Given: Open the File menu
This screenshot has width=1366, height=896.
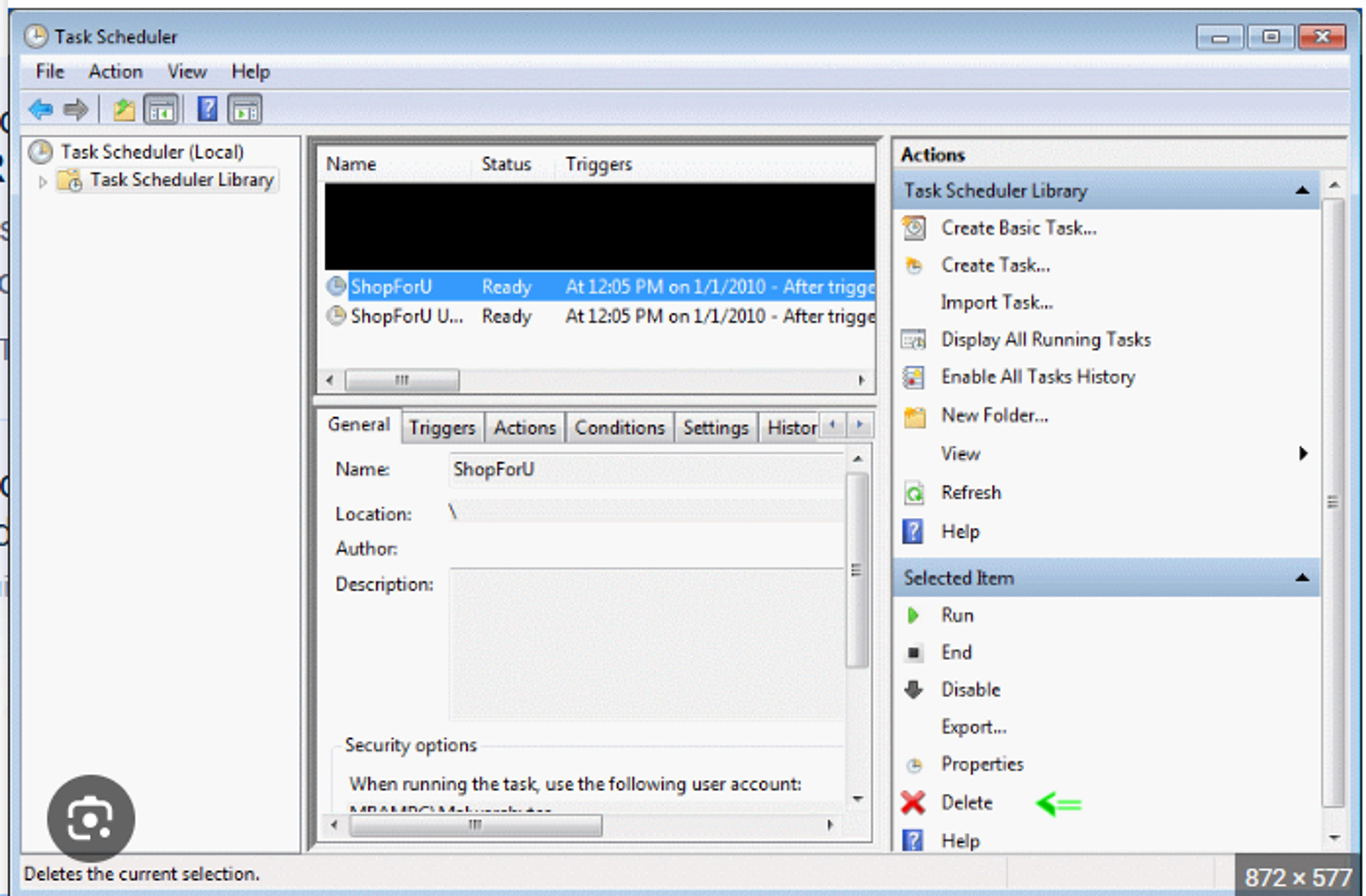Looking at the screenshot, I should (50, 72).
